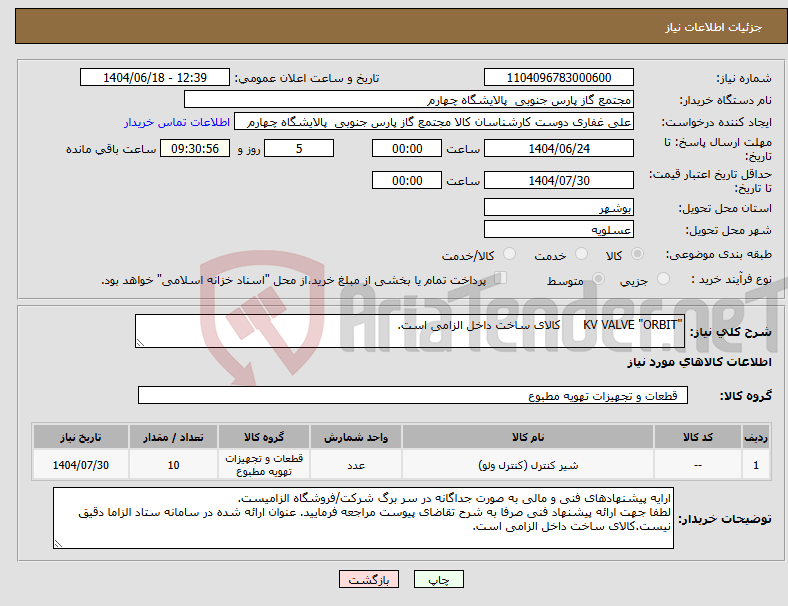Click the طبقه بندی موضوعی label
This screenshot has width=788, height=606.
coord(719,254)
